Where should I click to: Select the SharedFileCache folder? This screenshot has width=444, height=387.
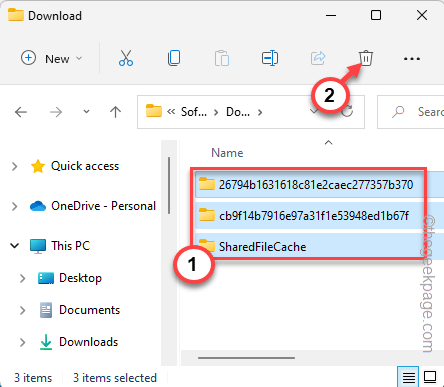pyautogui.click(x=262, y=247)
